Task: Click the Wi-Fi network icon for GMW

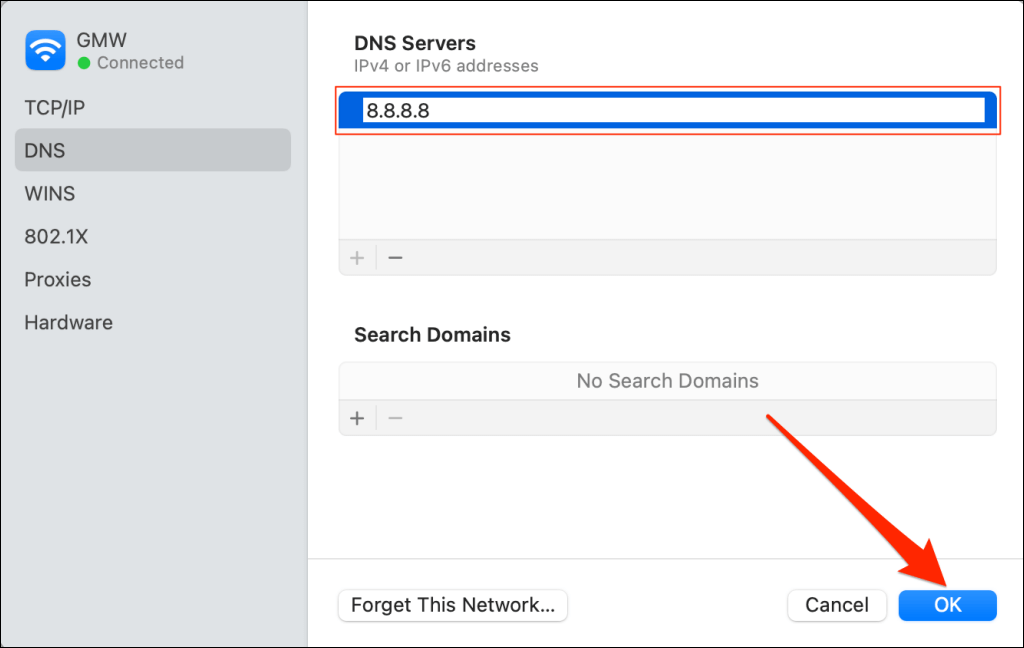Action: tap(45, 50)
